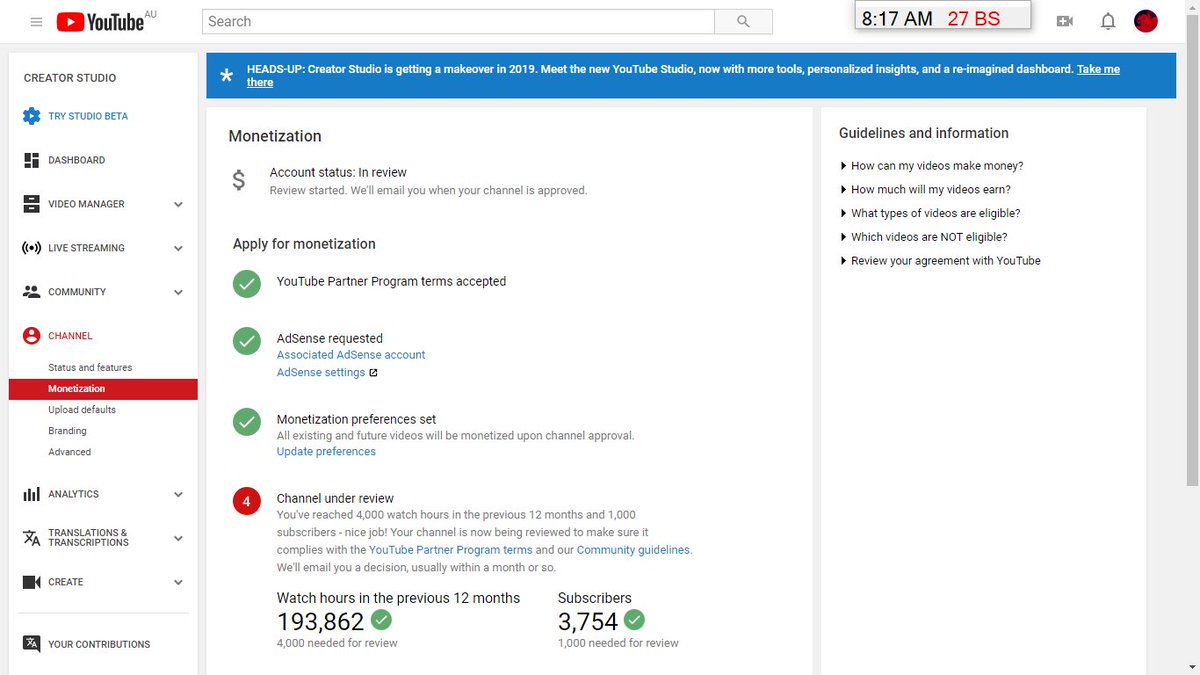Click the Your Contributions translate icon

[x=31, y=644]
